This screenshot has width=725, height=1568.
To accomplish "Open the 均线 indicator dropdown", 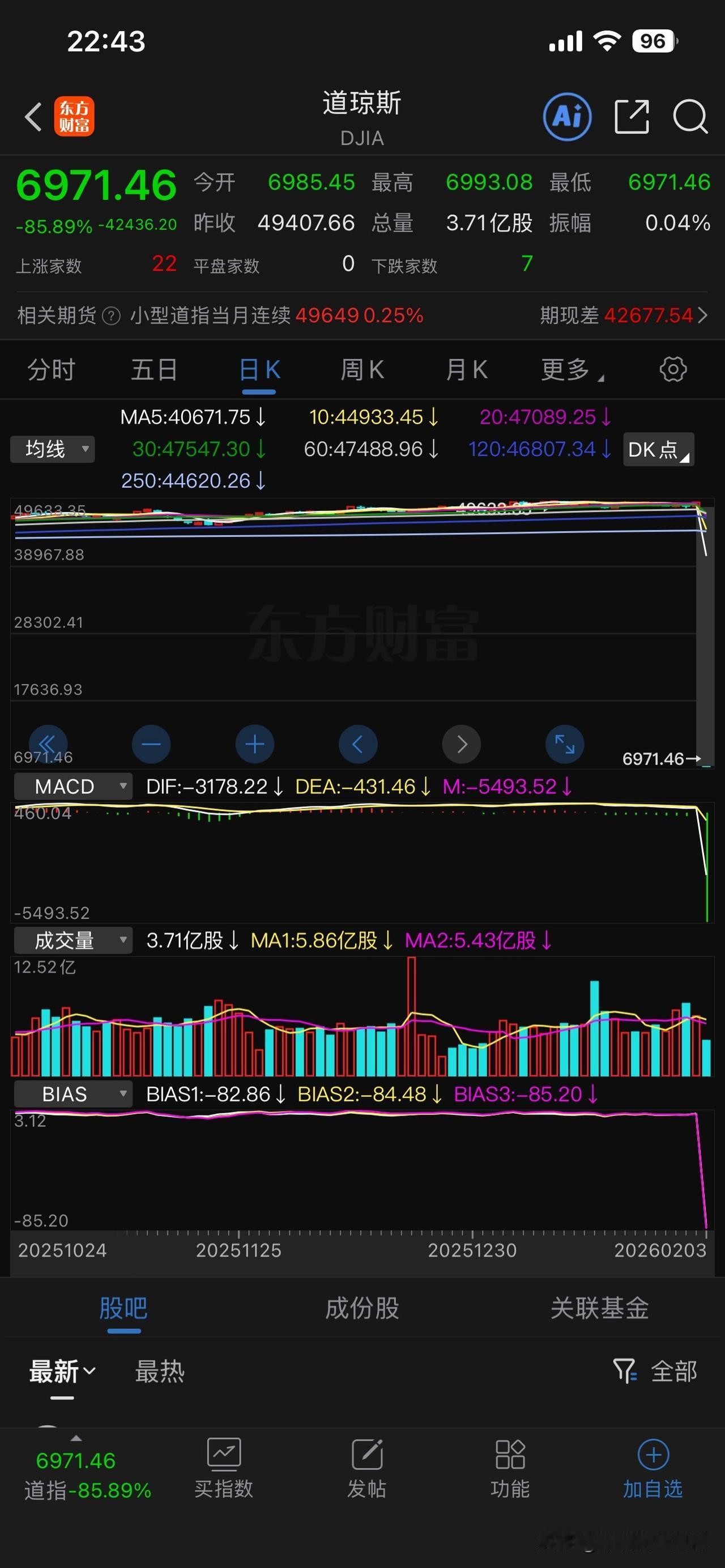I will pos(52,449).
